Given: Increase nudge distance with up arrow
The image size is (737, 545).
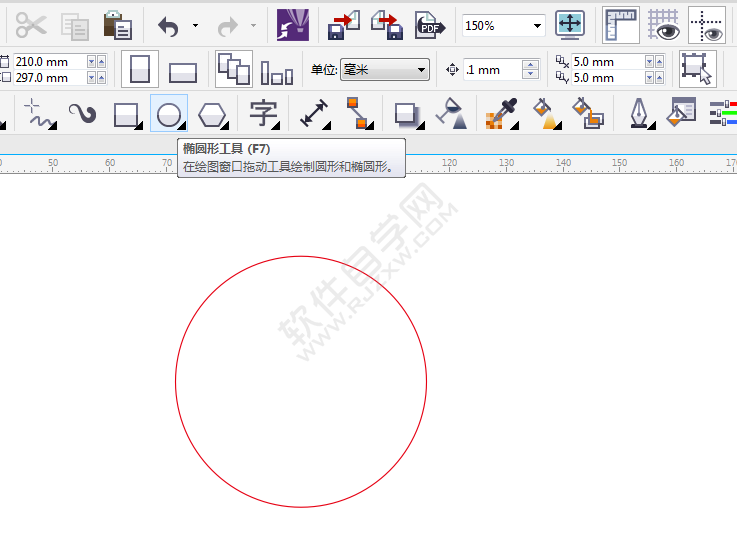Looking at the screenshot, I should pos(530,65).
